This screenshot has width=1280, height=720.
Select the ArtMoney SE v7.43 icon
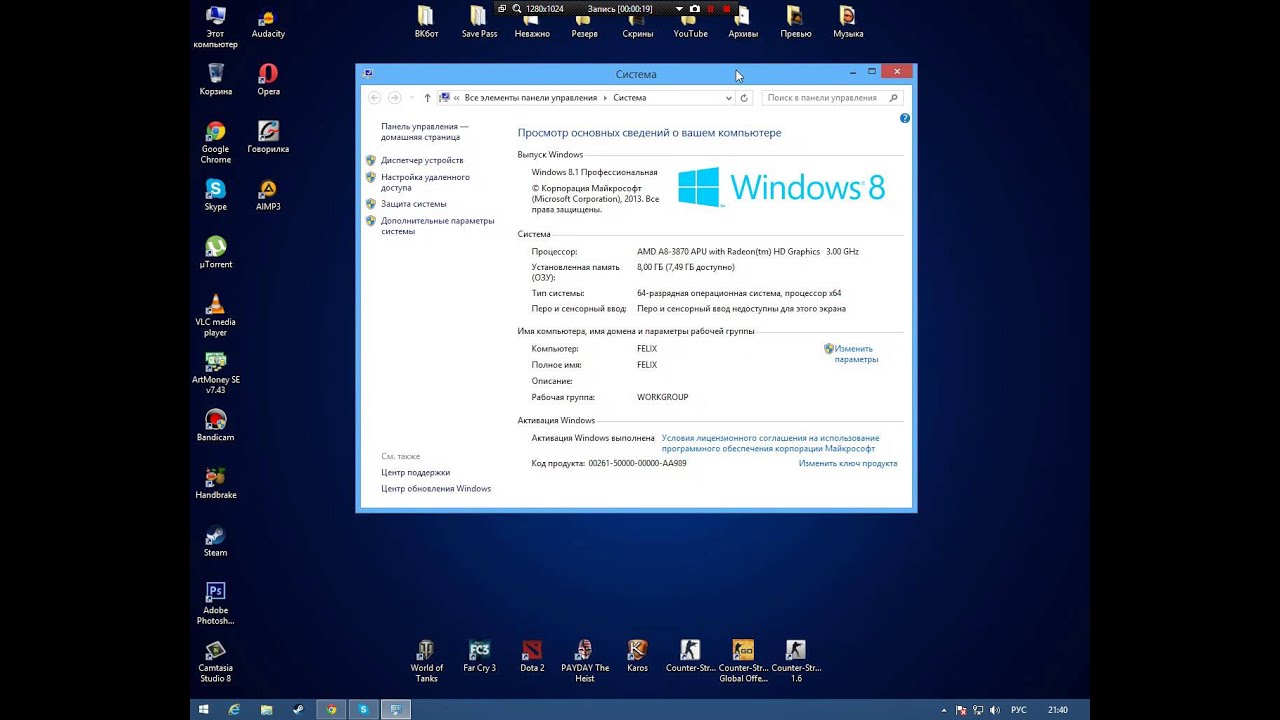point(215,373)
